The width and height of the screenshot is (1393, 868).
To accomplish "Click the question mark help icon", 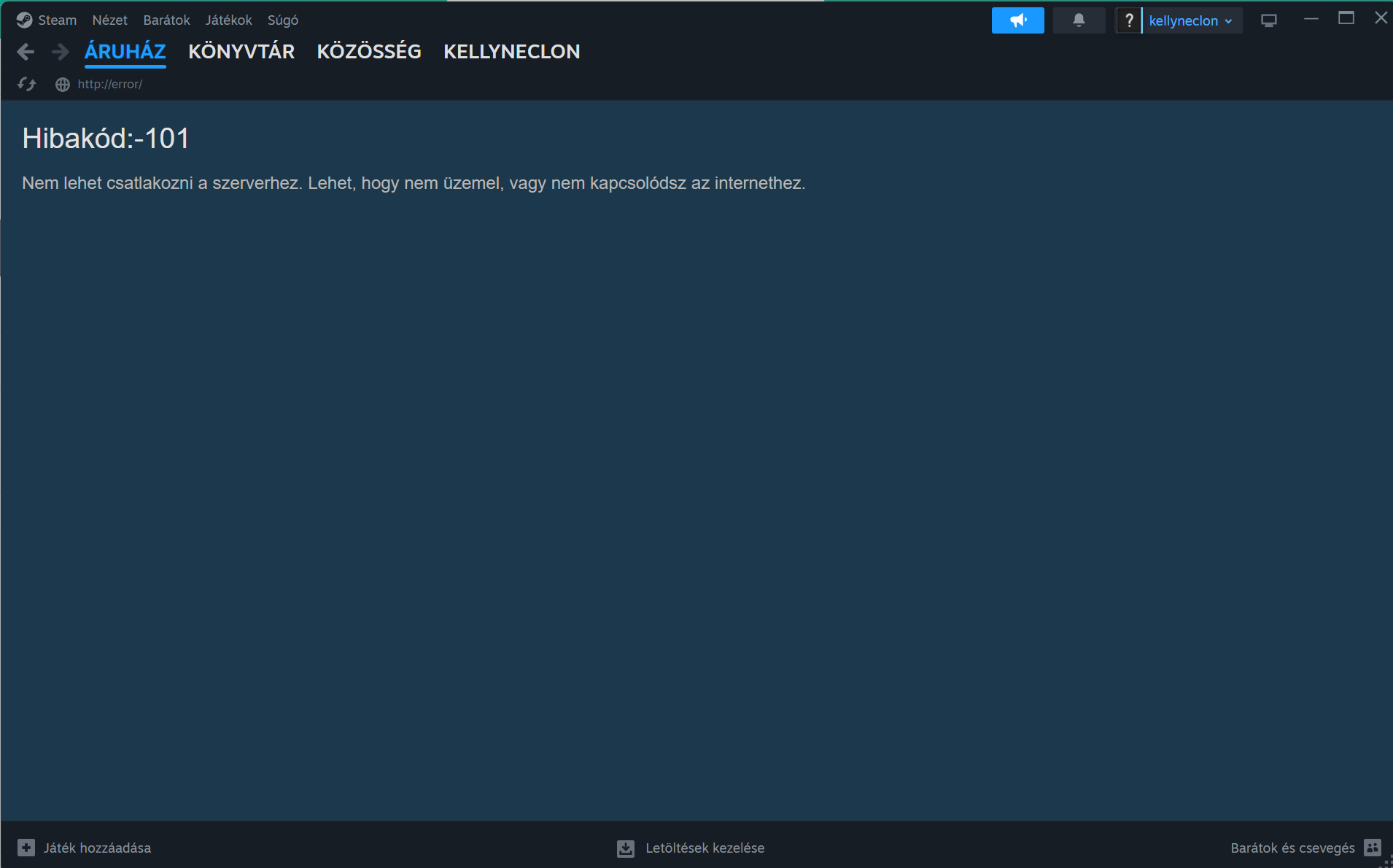I will (1128, 20).
